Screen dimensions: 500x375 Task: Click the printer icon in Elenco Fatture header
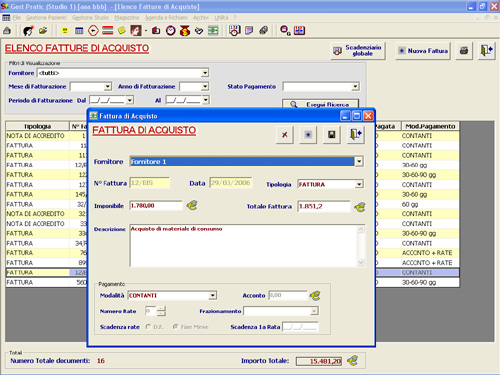(464, 51)
